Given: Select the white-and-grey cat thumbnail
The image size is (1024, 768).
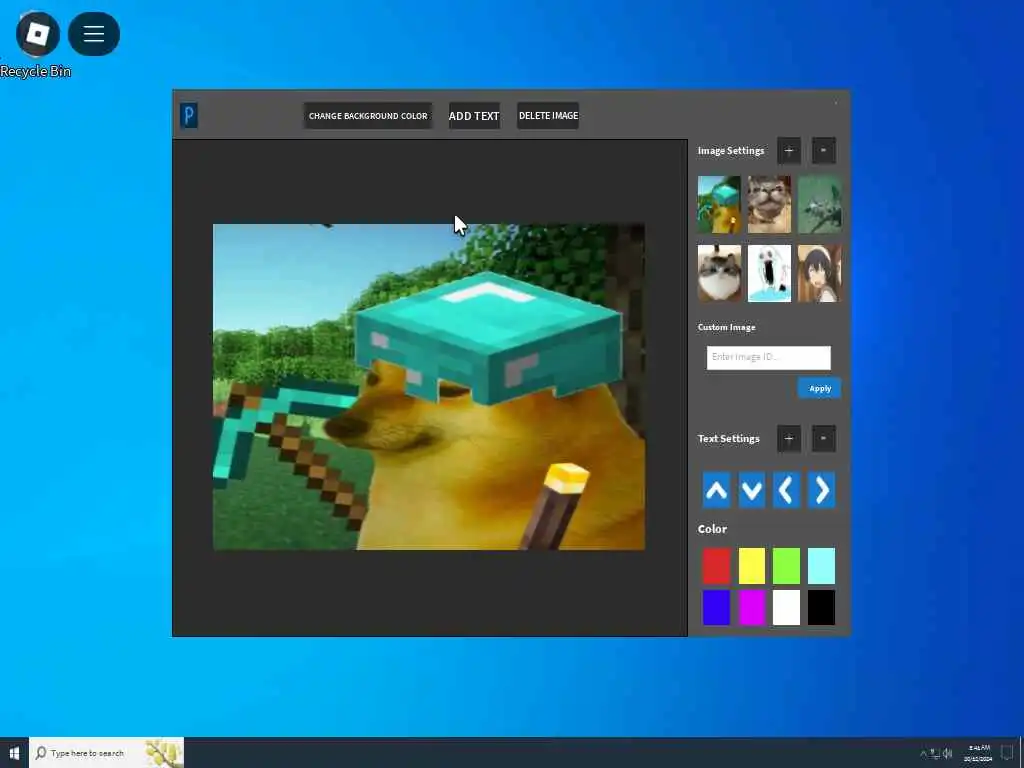Looking at the screenshot, I should click(x=719, y=274).
